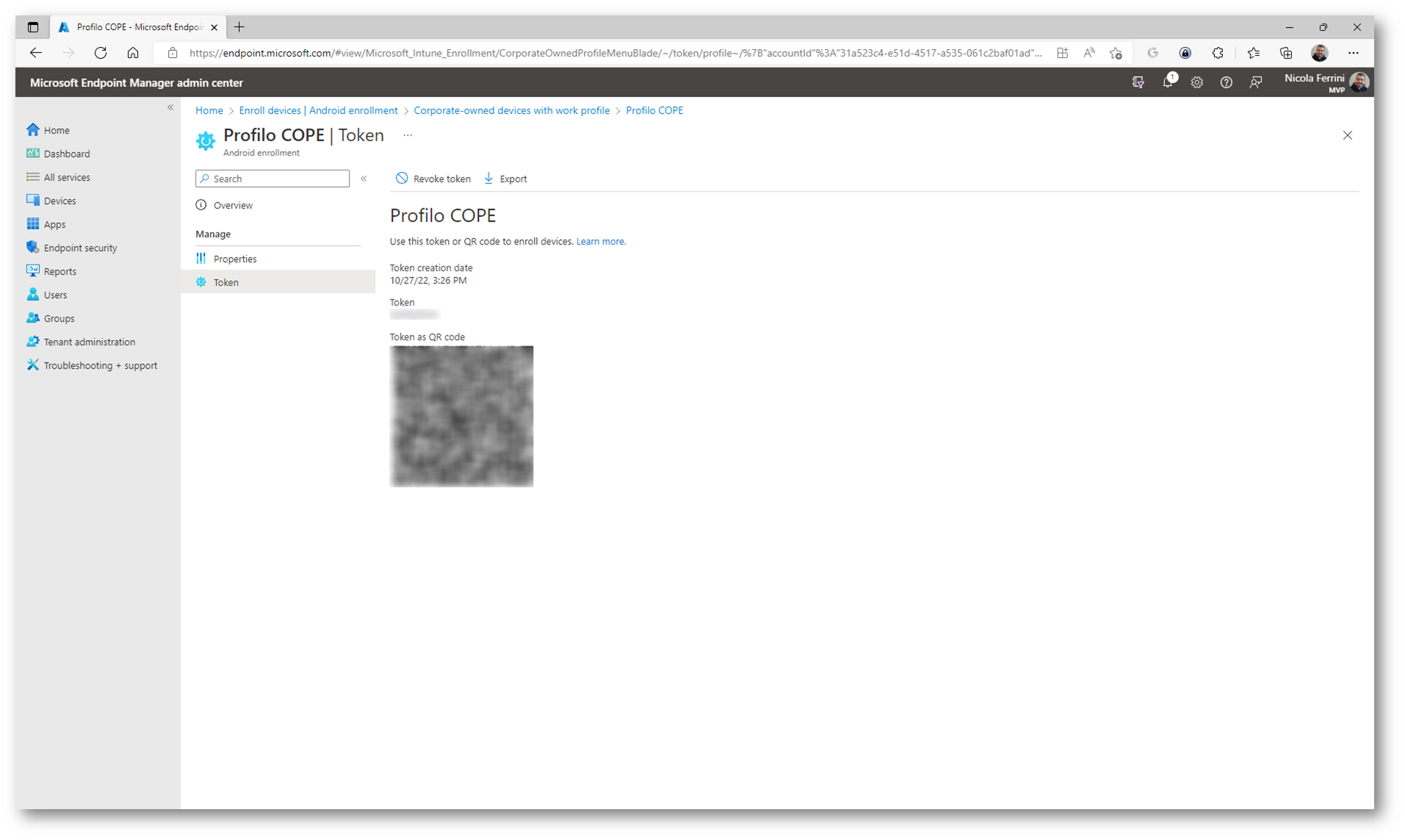This screenshot has height=840, width=1405.
Task: Go to Home breadcrumb link
Action: point(209,110)
